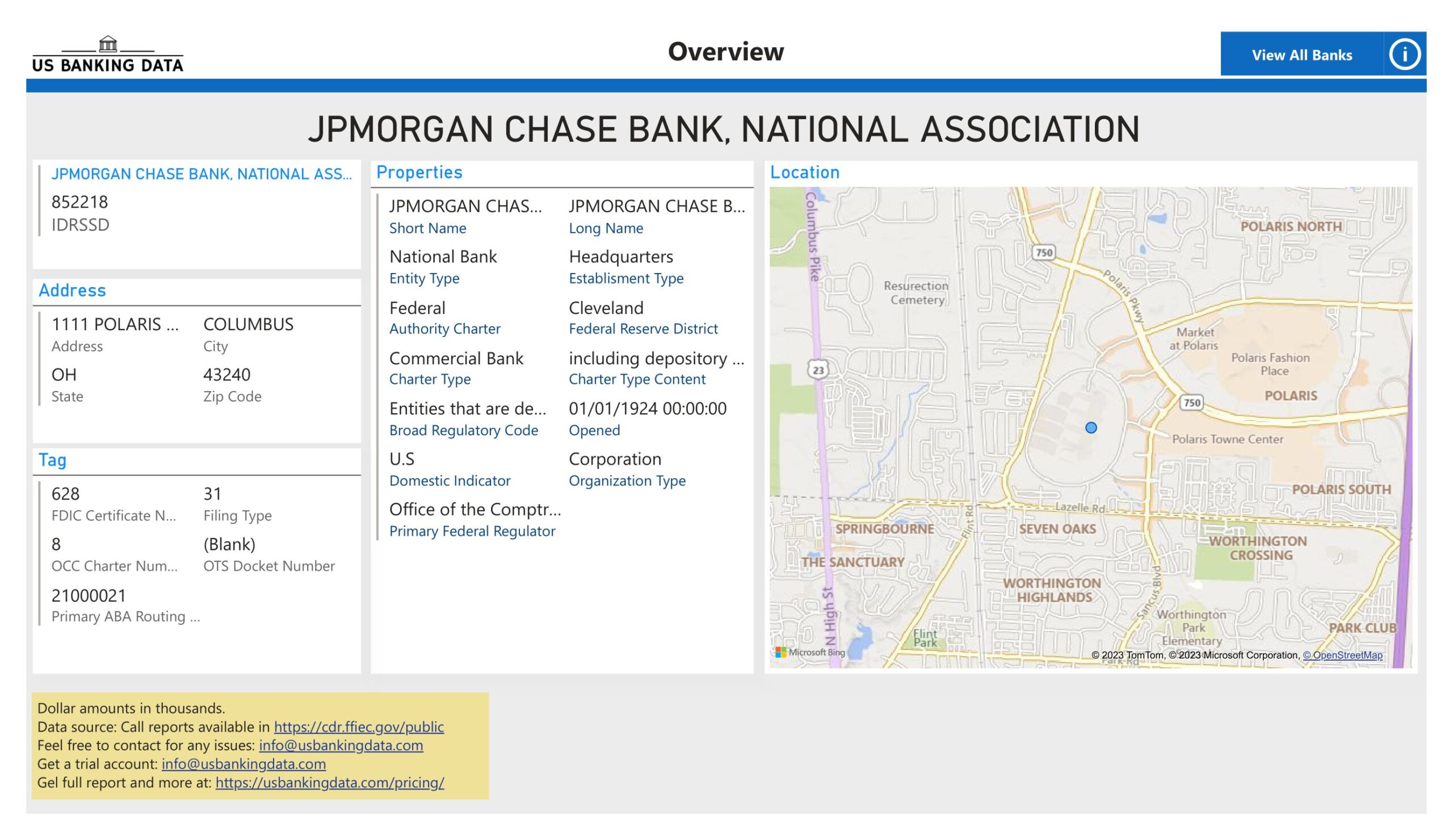
Task: Select the address value 1111 POLARIS
Action: (115, 324)
